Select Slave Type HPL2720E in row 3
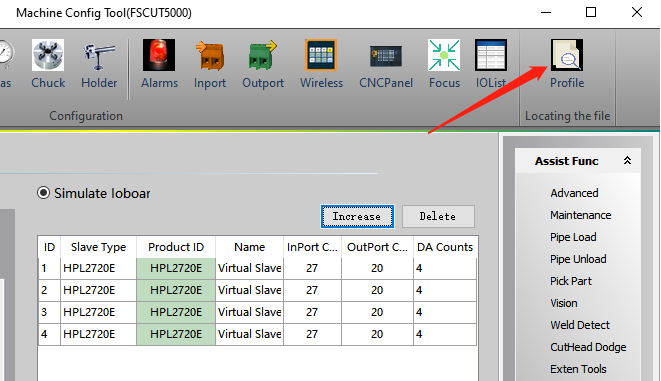The image size is (661, 381). click(98, 312)
